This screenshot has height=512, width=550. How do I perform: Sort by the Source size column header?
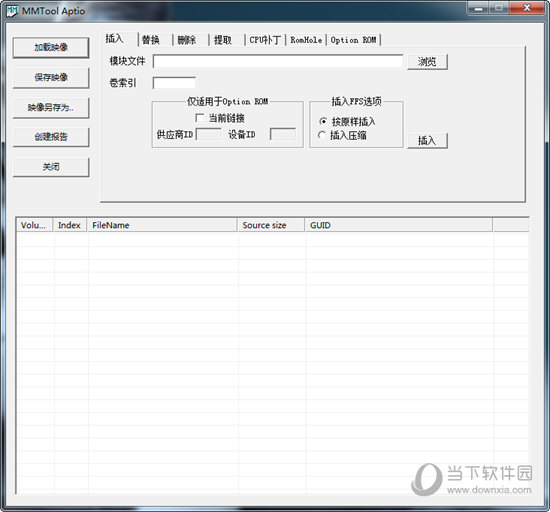[x=271, y=225]
